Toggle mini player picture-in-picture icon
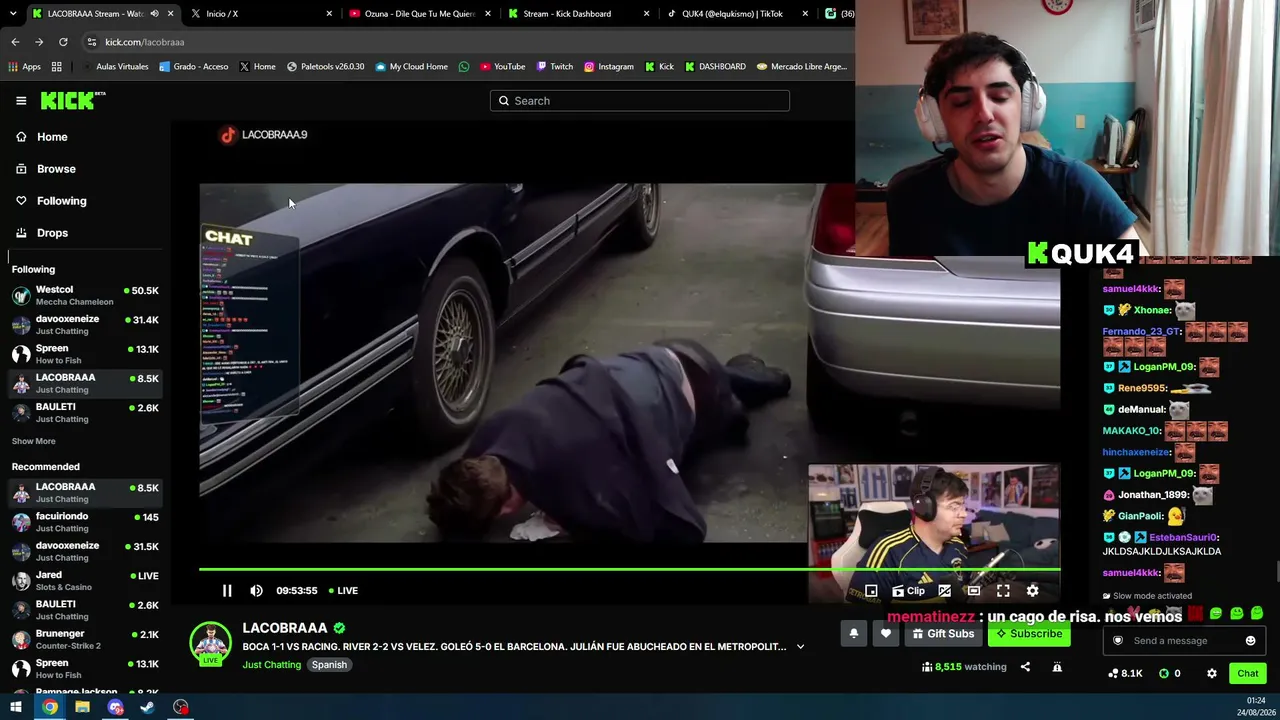 (871, 591)
